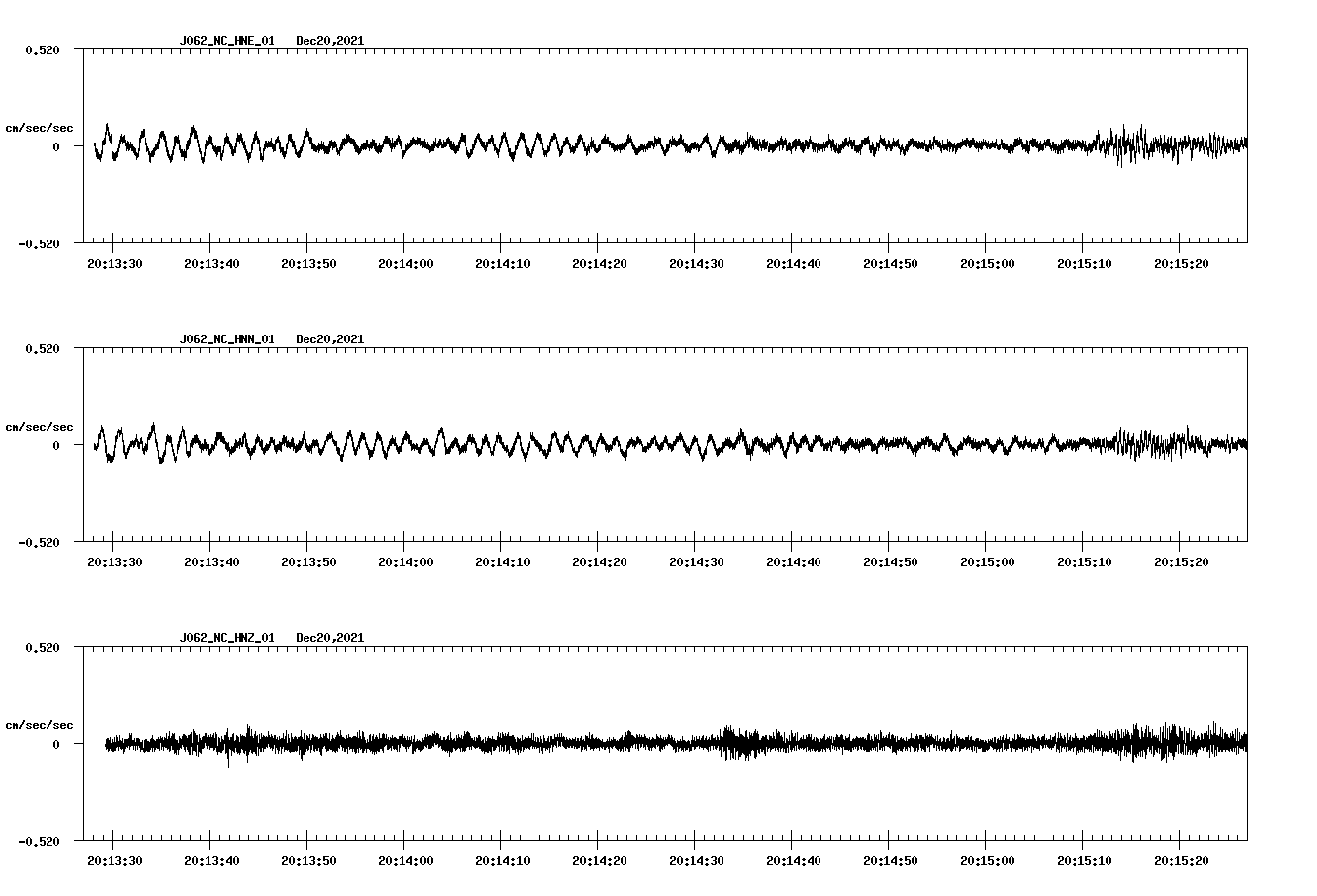Click the -0.520 lower limit on HNE axis
This screenshot has height=896, width=1317.
click(38, 243)
